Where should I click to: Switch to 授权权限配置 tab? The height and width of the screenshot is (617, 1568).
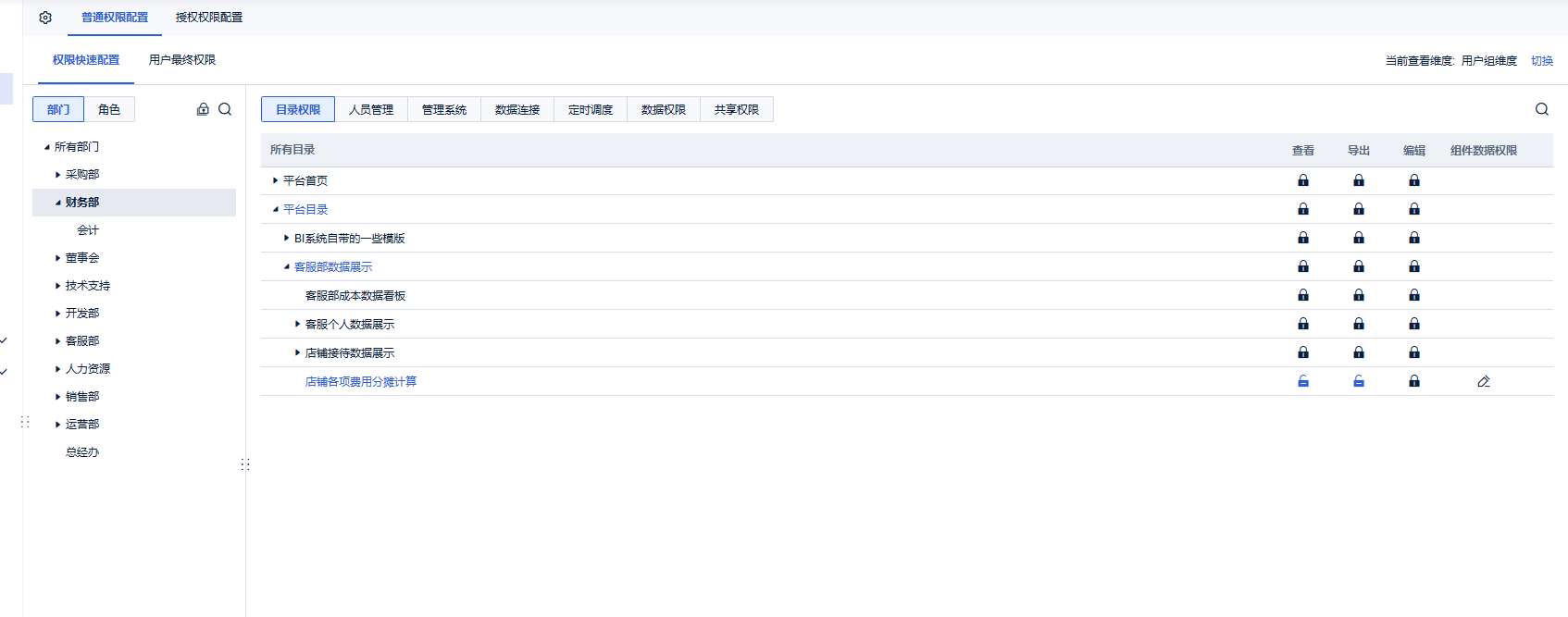click(209, 18)
